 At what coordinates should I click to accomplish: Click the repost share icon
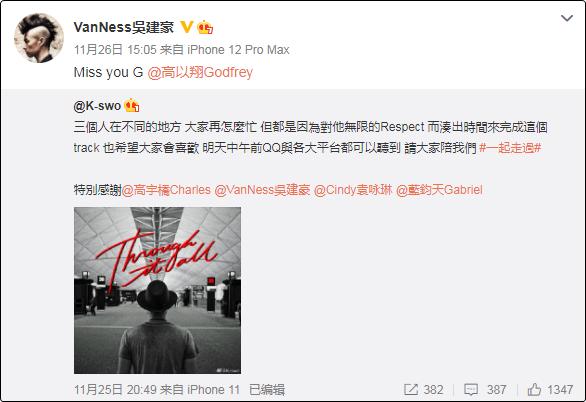(411, 390)
